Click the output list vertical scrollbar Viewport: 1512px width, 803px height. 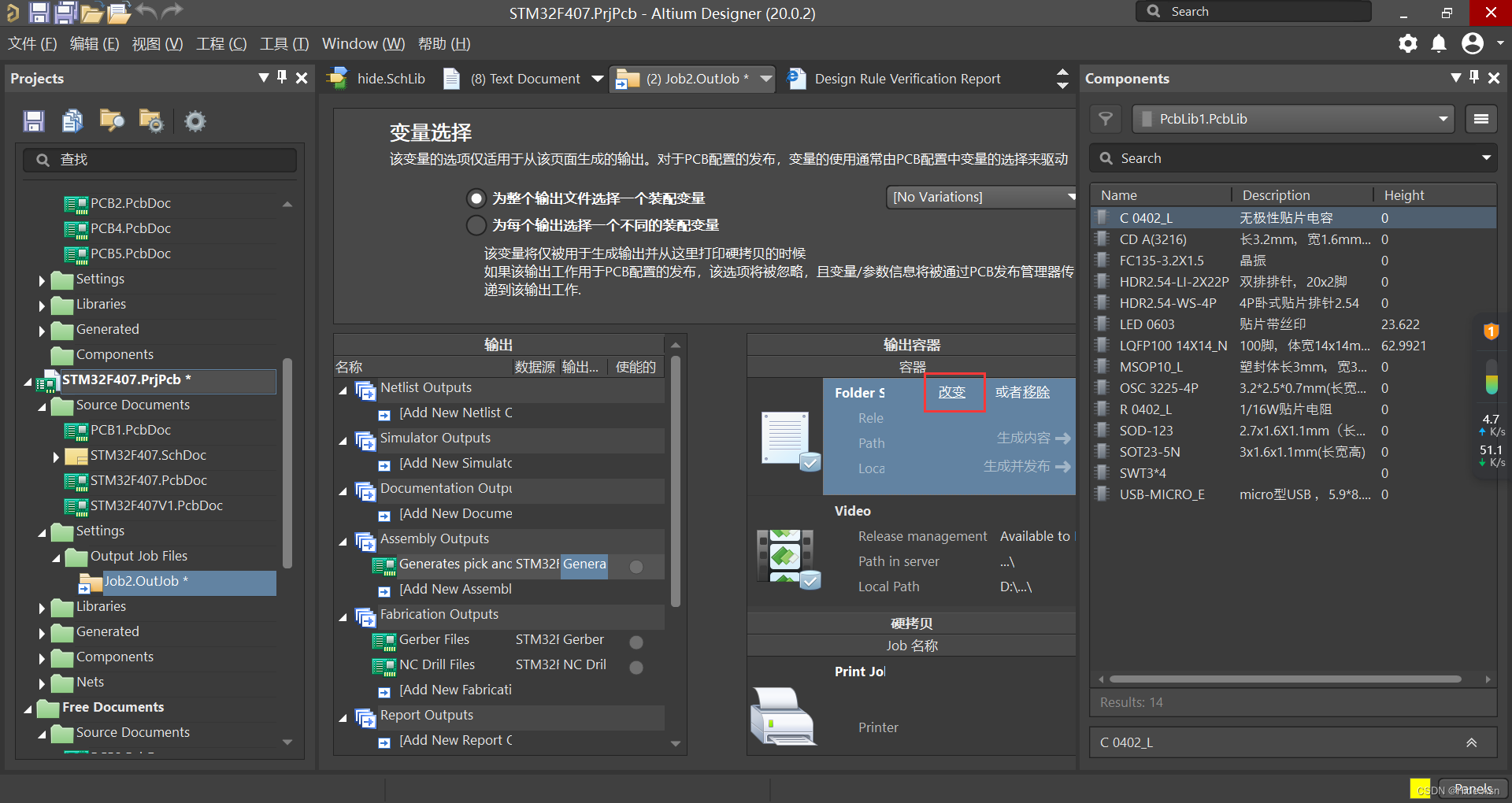coord(675,480)
